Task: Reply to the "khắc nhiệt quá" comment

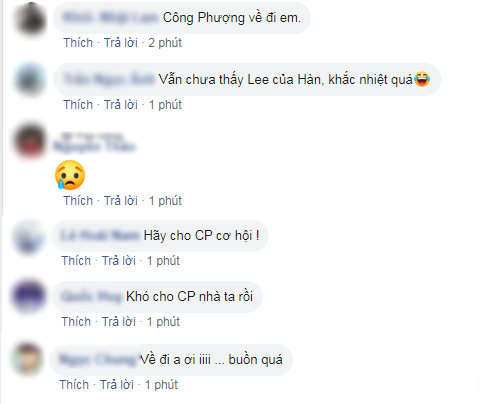Action: (x=121, y=105)
